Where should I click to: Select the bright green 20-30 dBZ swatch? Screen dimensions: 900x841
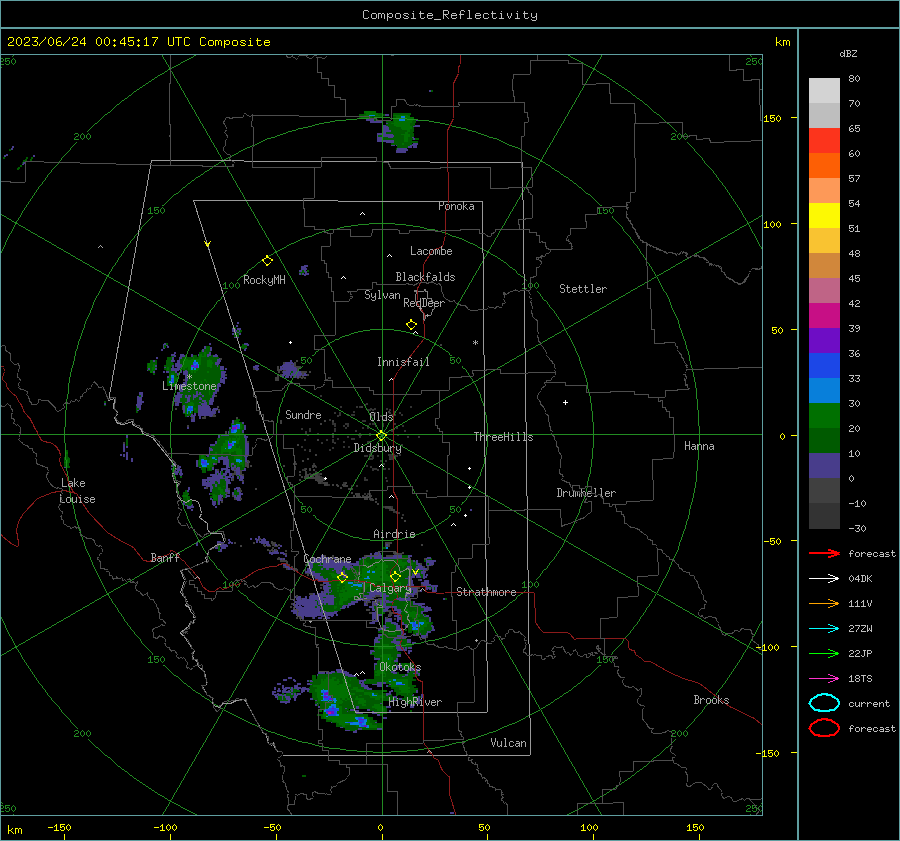(824, 416)
